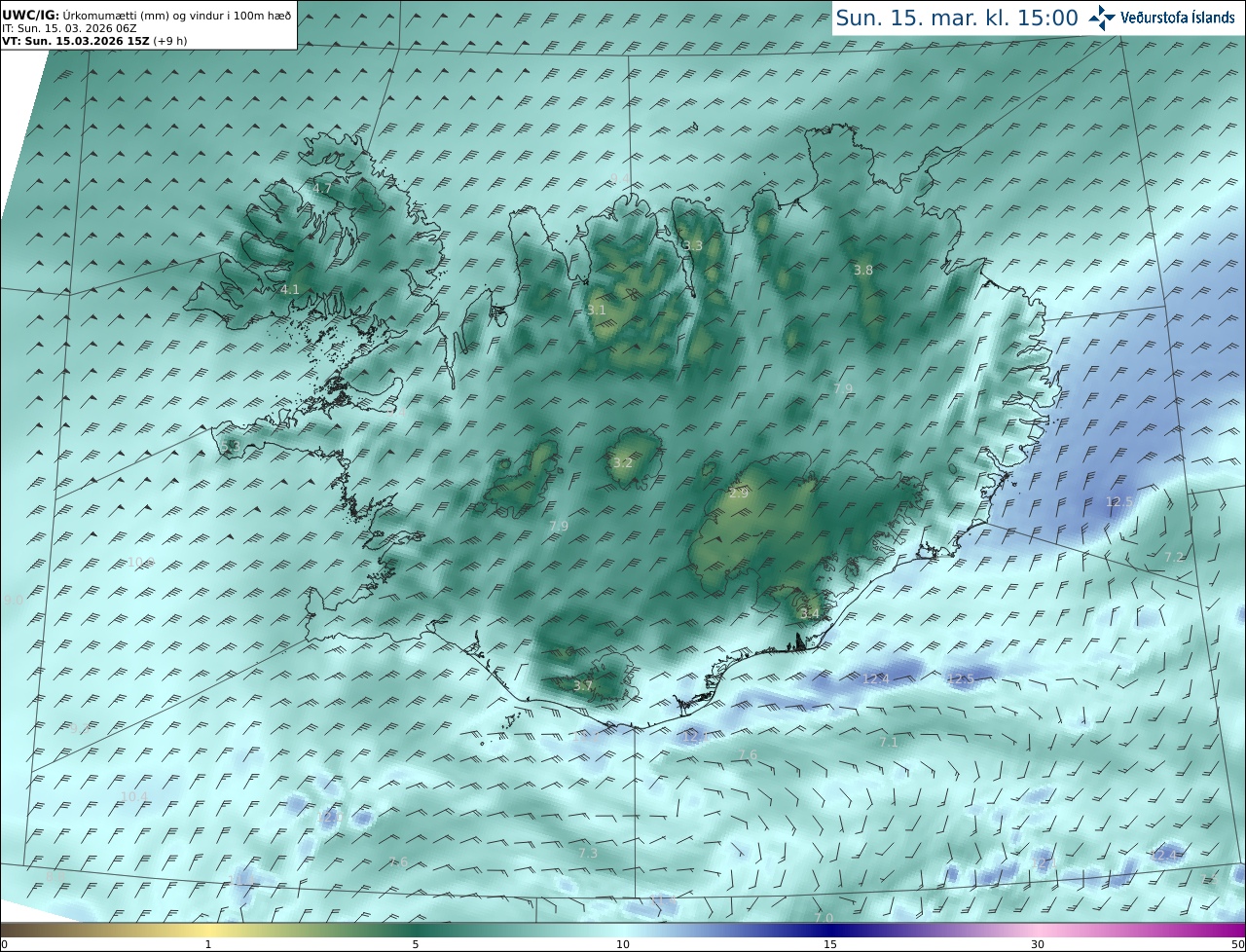
Task: Click the 7.1 value on the map
Action: pyautogui.click(x=889, y=742)
